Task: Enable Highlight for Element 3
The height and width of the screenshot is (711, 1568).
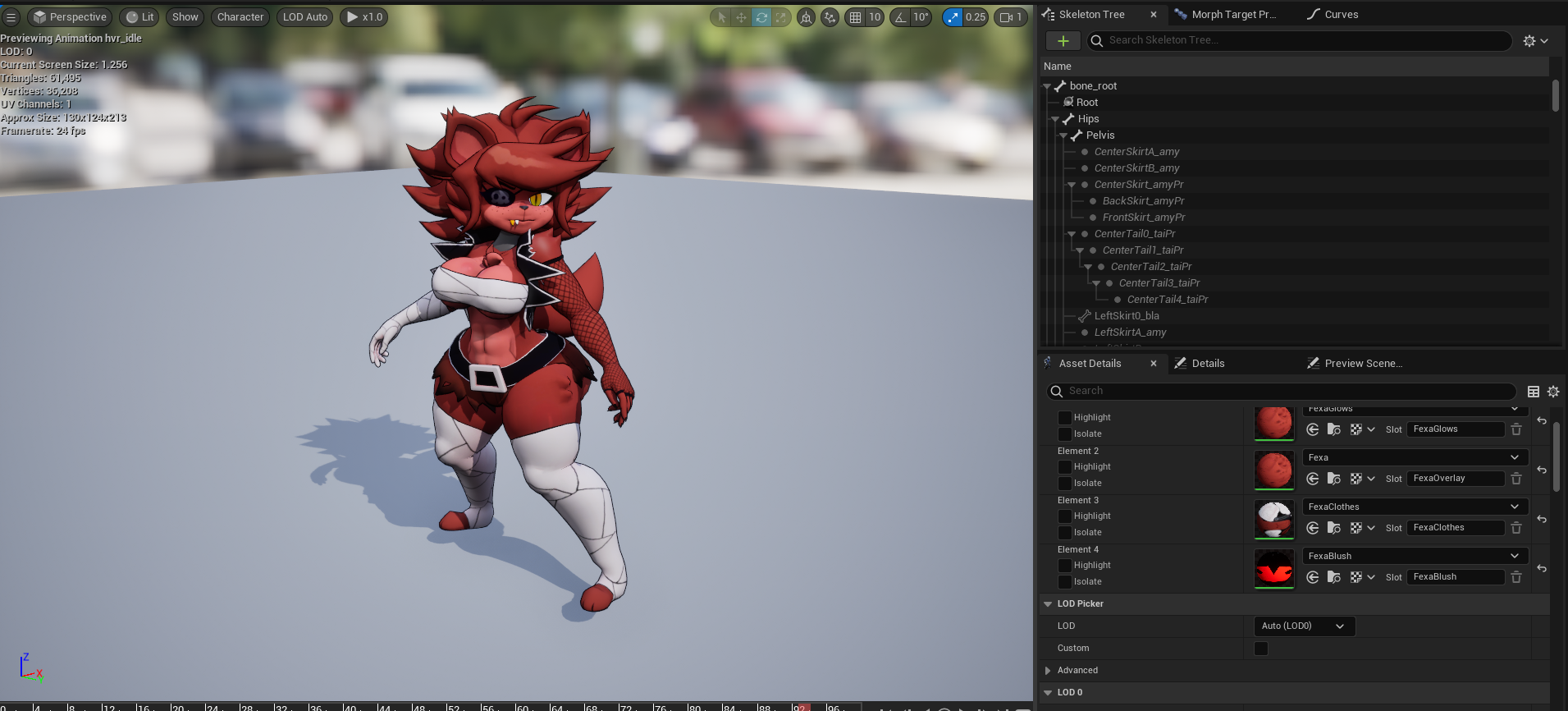Action: point(1065,516)
